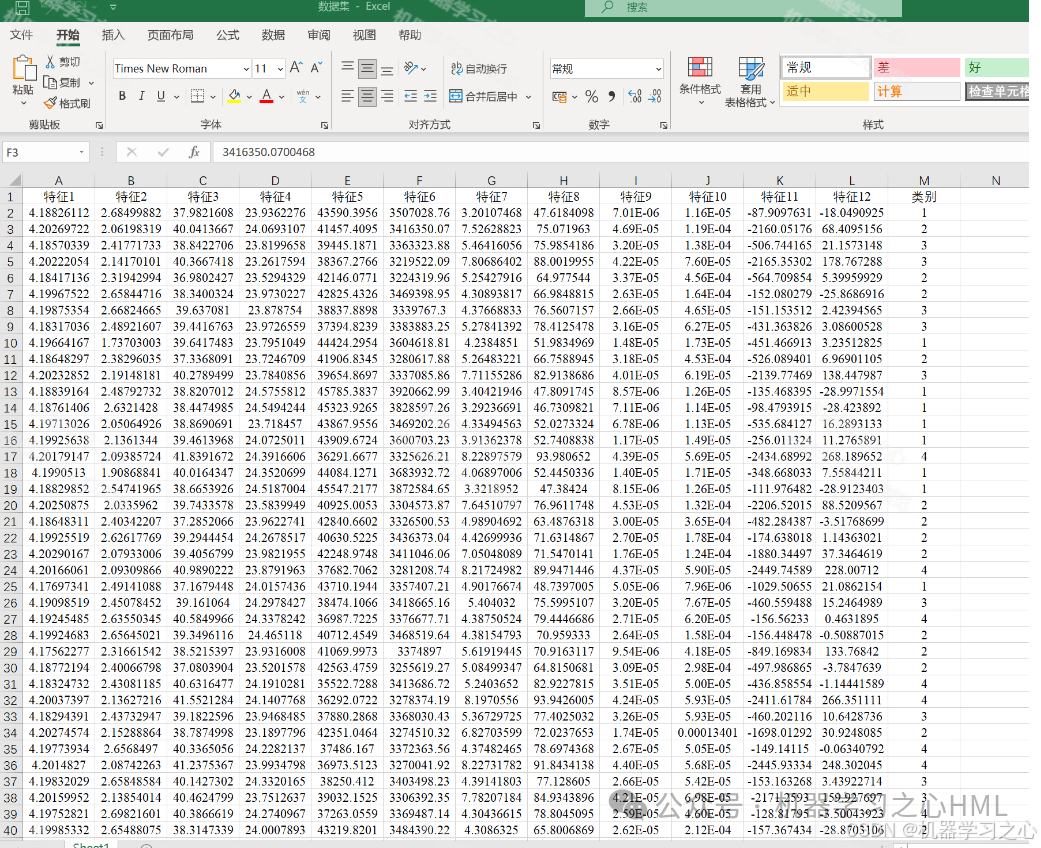This screenshot has width=1041, height=848.
Task: Apply the yellow fill color
Action: [234, 96]
